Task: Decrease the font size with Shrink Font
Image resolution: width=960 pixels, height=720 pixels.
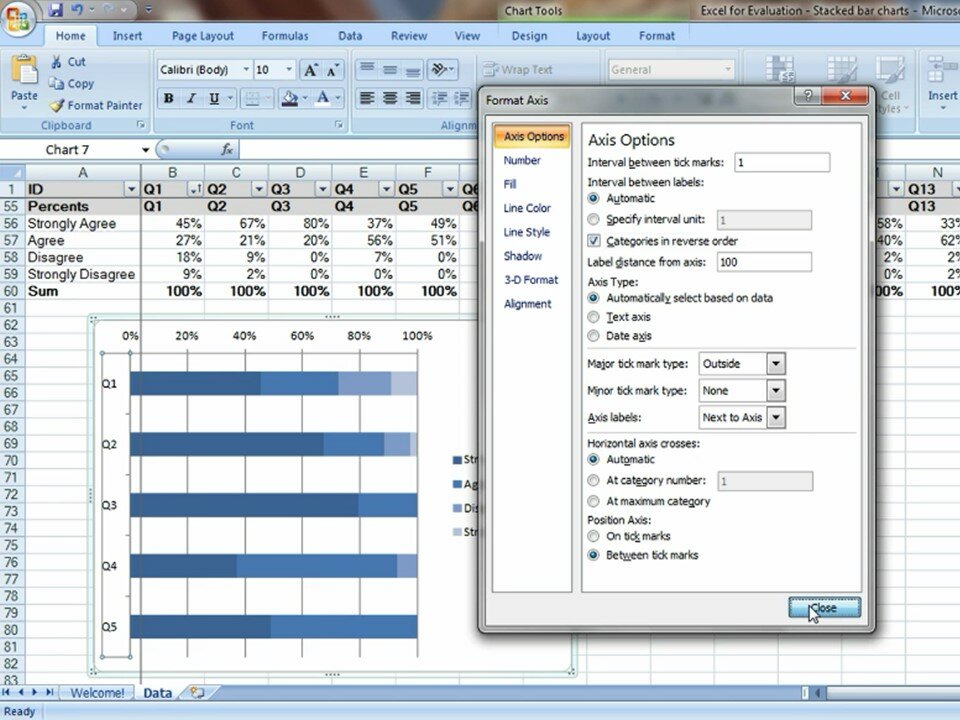Action: [332, 70]
